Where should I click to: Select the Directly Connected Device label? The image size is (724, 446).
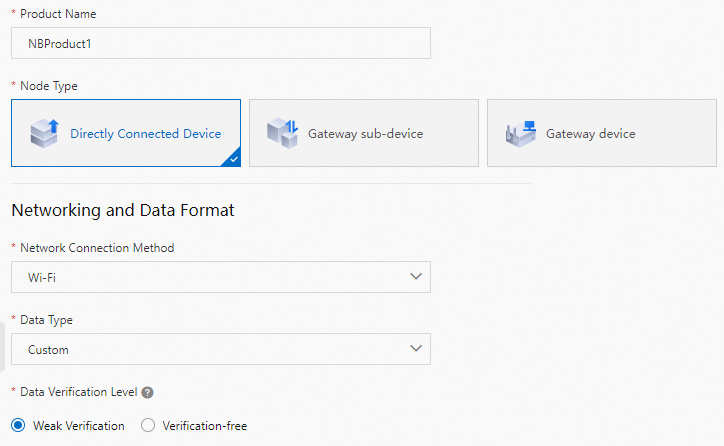point(145,134)
